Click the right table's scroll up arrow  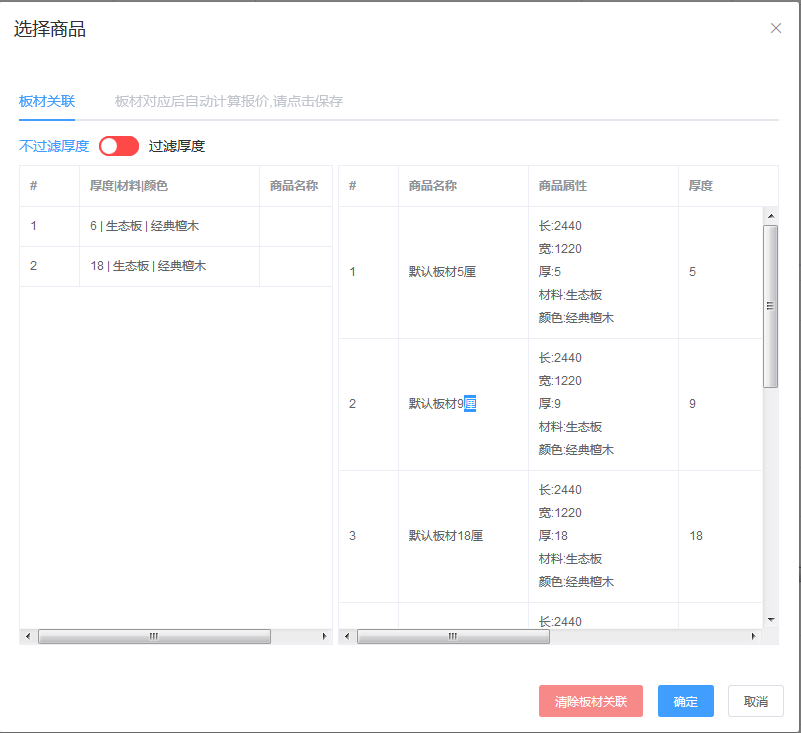(770, 216)
